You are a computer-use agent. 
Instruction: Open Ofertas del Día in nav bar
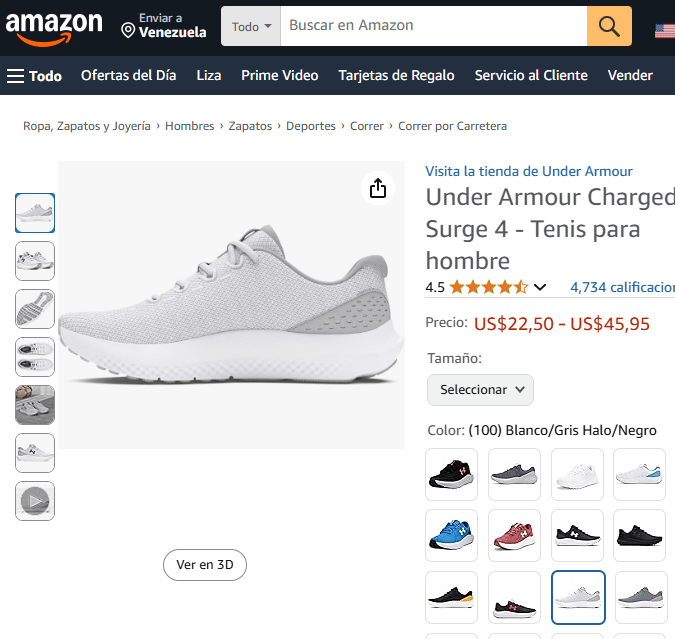tap(128, 75)
